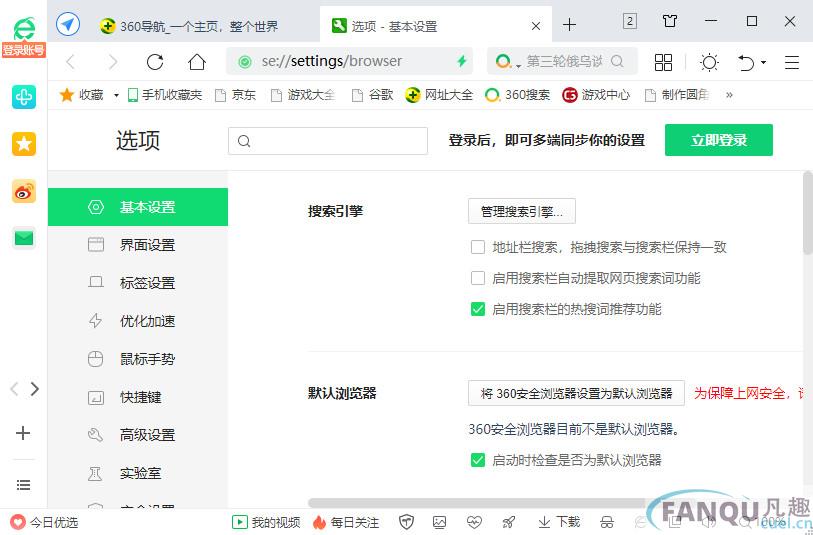Select 界面设置 in settings sidebar

[147, 245]
